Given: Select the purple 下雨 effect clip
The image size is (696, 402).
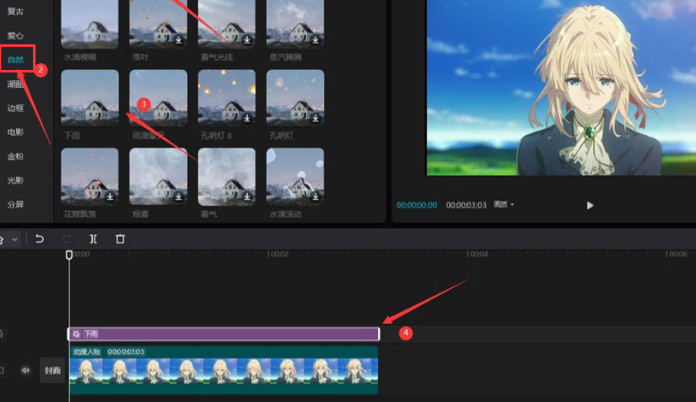Looking at the screenshot, I should 223,334.
